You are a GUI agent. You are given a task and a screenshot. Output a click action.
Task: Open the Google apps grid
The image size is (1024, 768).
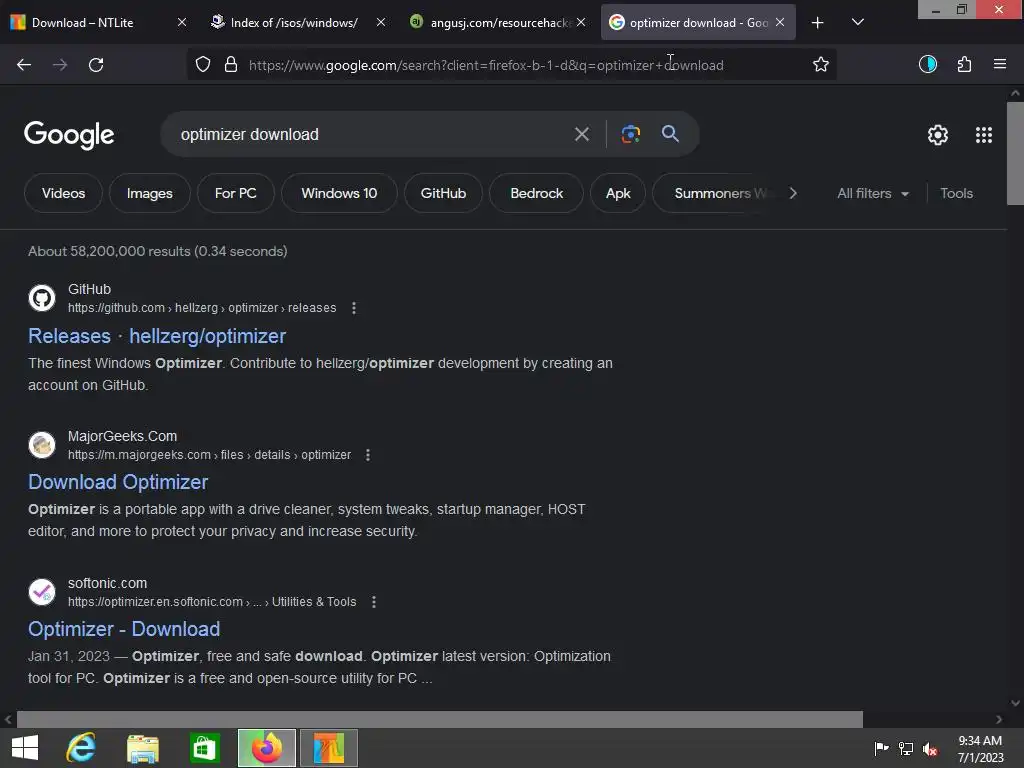(984, 135)
